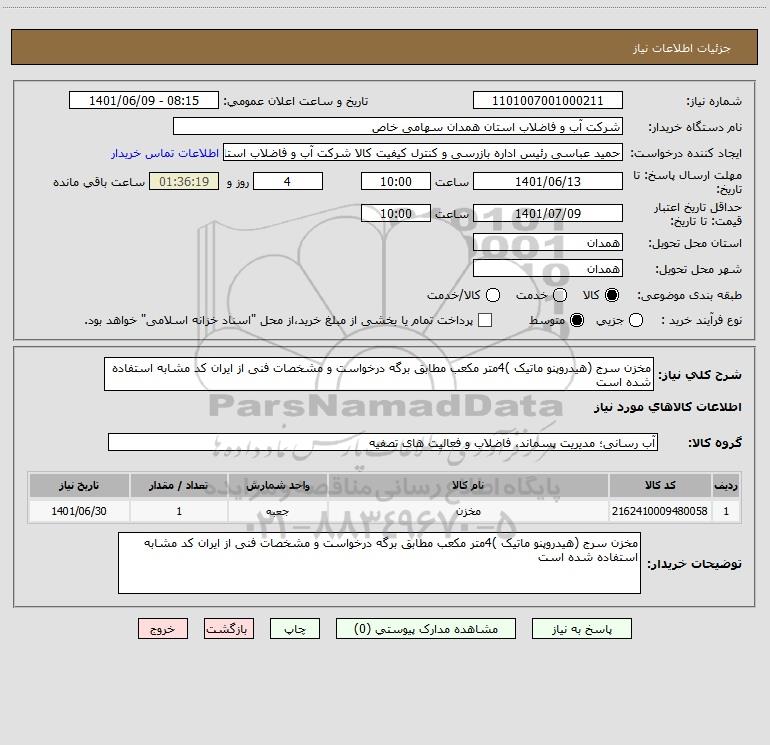Image resolution: width=770 pixels, height=745 pixels.
Task: Click the کد کالا column header
Action: [660, 485]
